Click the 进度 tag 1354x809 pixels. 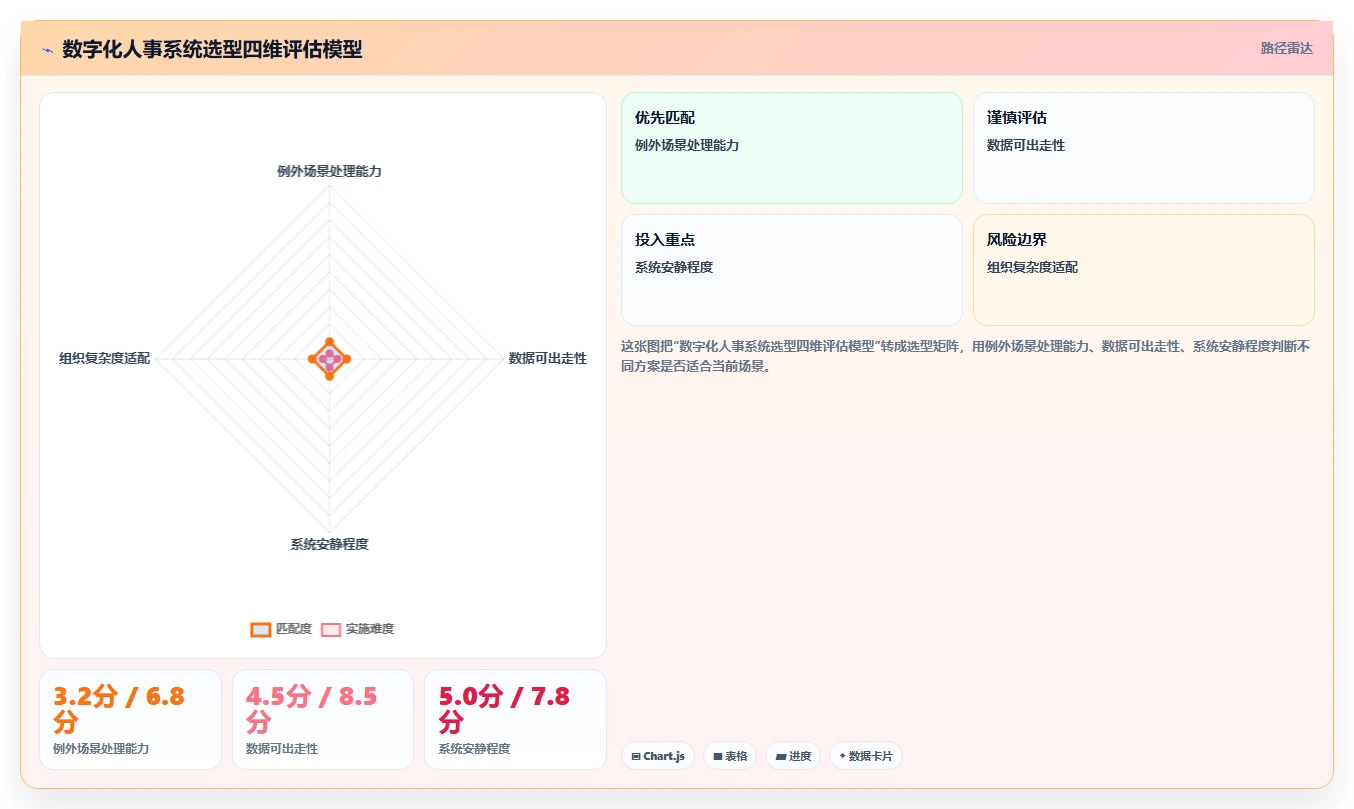pos(793,756)
